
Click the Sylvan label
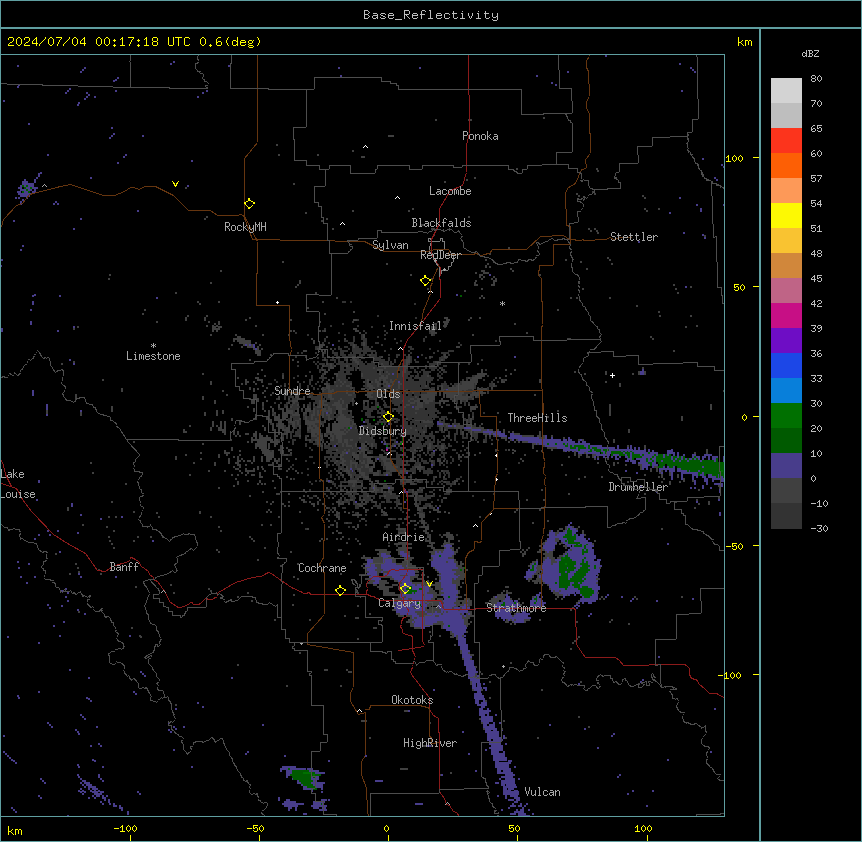point(390,245)
